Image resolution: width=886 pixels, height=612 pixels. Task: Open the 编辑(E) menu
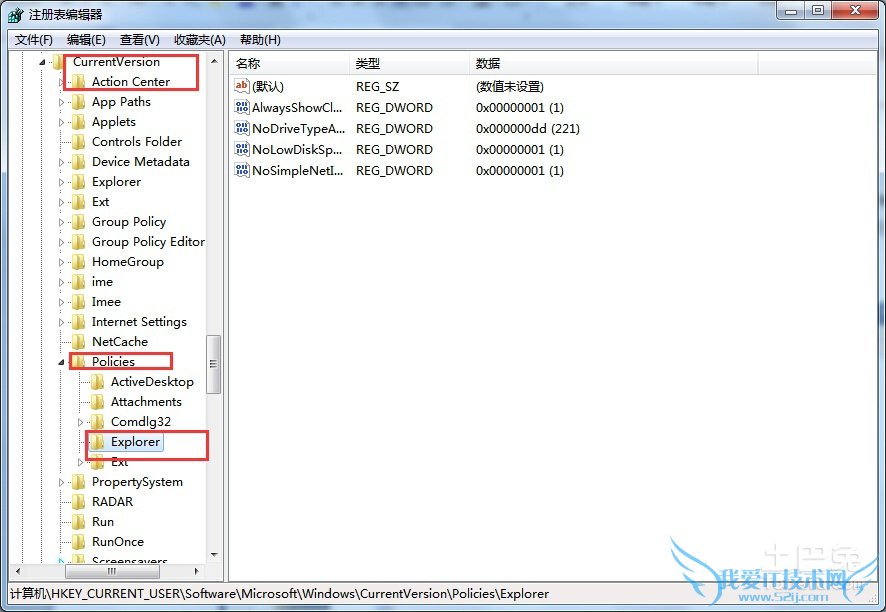point(86,40)
